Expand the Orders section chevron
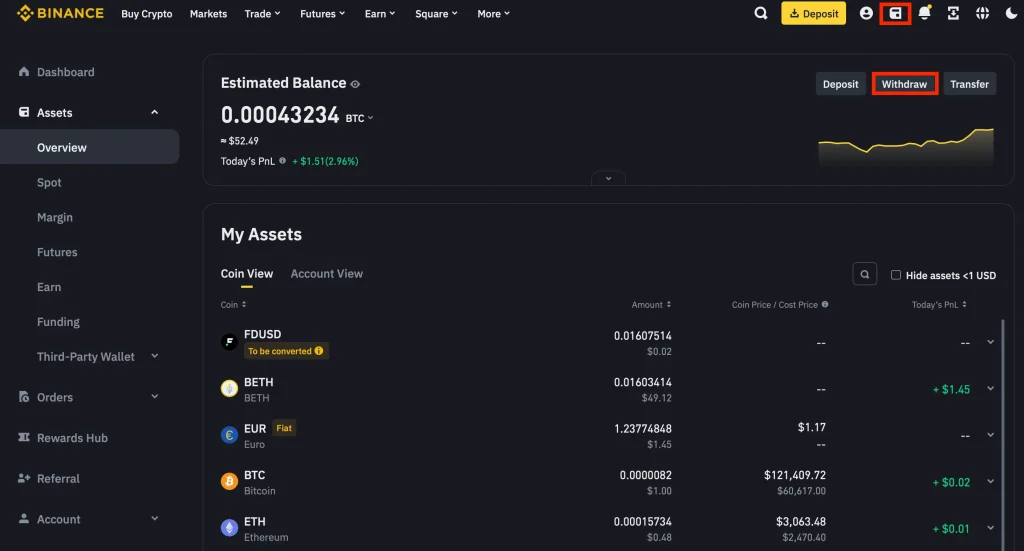 155,396
